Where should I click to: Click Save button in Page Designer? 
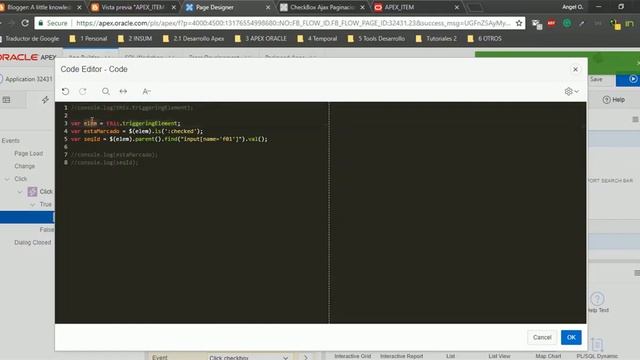[596, 79]
